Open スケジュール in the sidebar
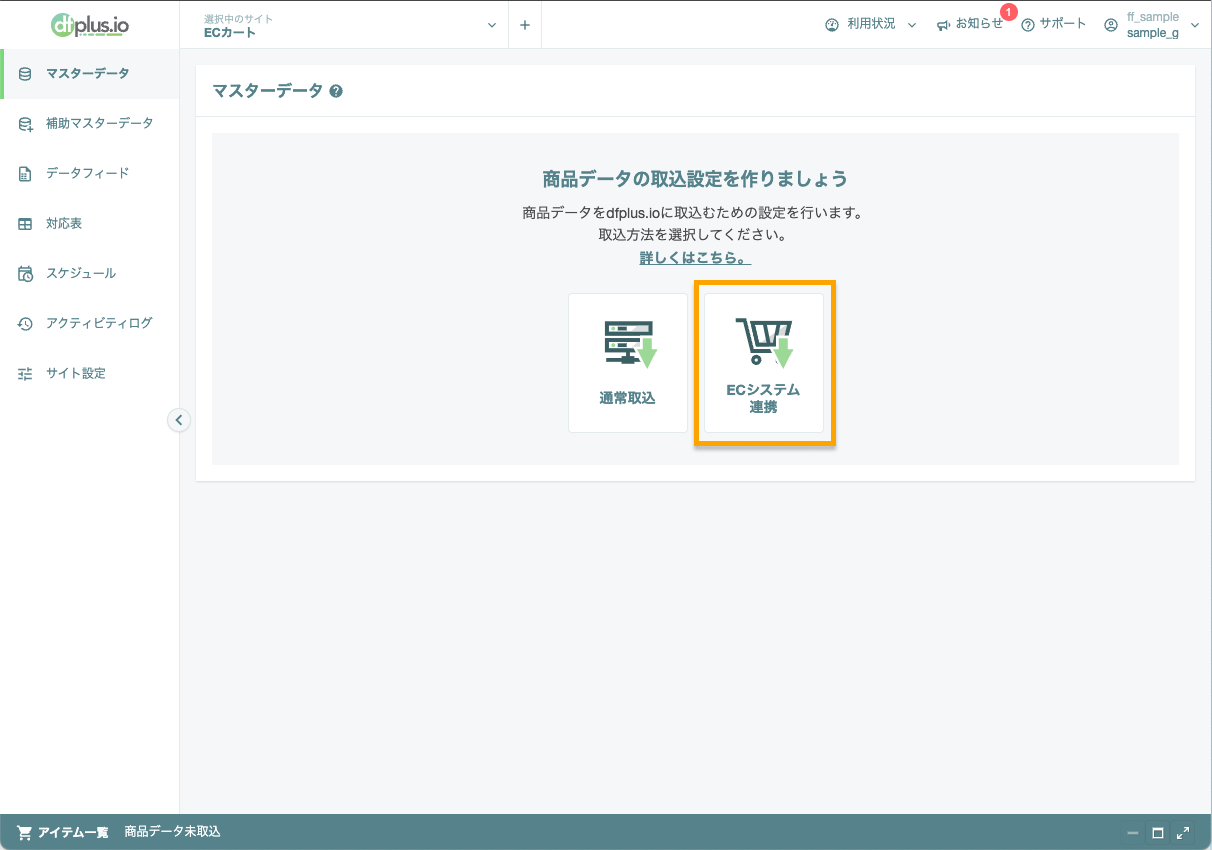1212x850 pixels. tap(89, 273)
